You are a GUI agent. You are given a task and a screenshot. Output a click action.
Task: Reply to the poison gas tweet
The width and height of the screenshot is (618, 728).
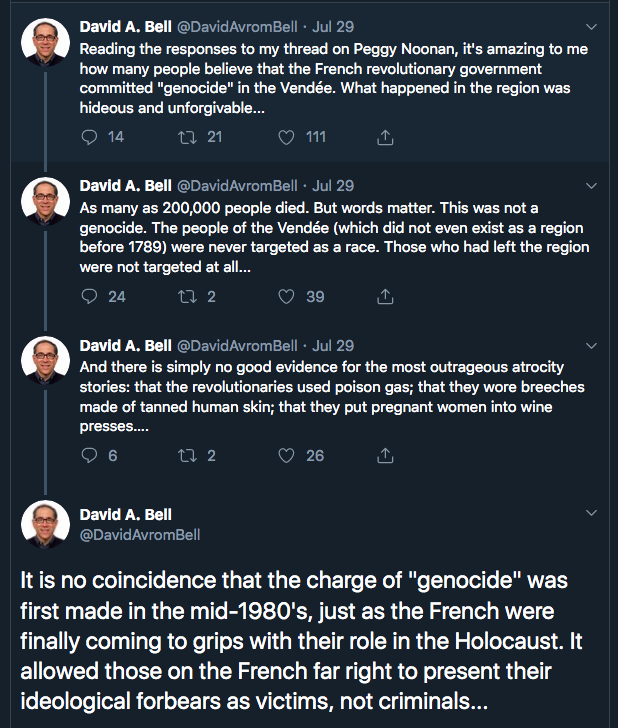89,455
